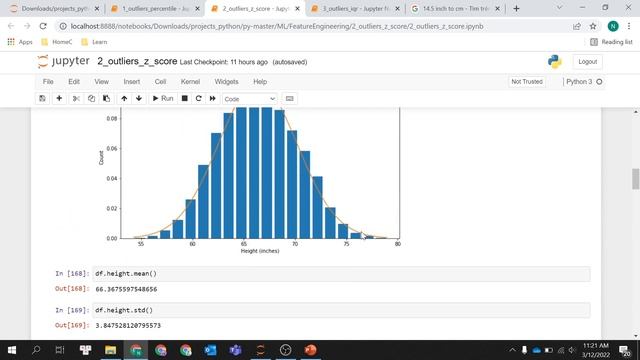Open the Insert menu
640x360 pixels.
click(x=132, y=82)
